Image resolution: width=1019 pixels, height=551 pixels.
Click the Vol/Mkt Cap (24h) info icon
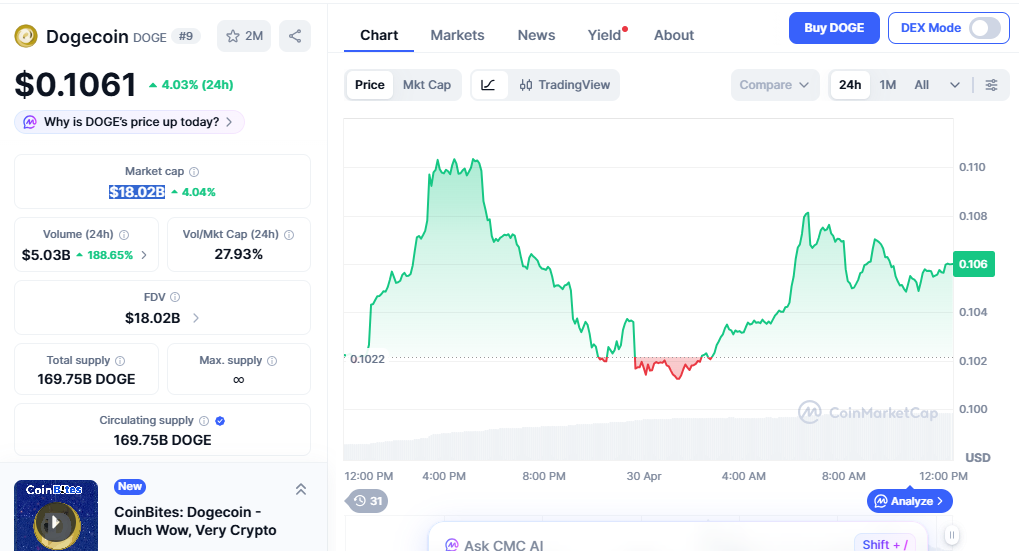tap(289, 235)
